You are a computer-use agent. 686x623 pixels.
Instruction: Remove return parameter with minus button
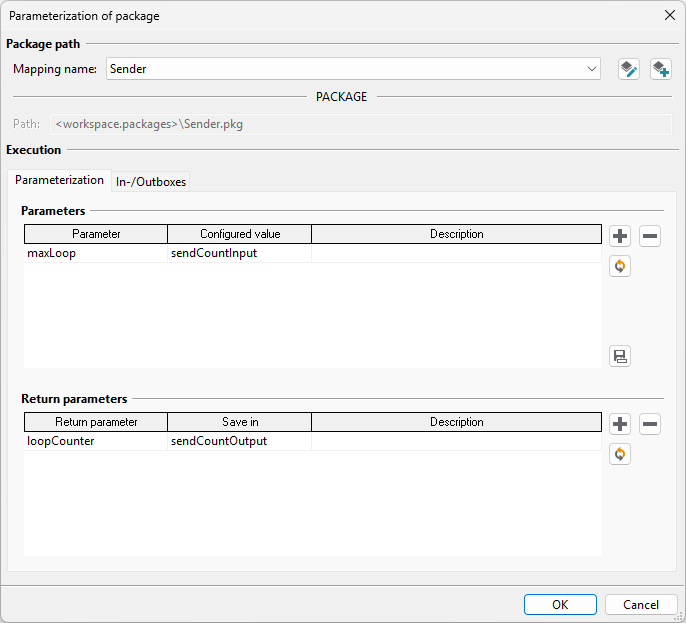(x=650, y=424)
